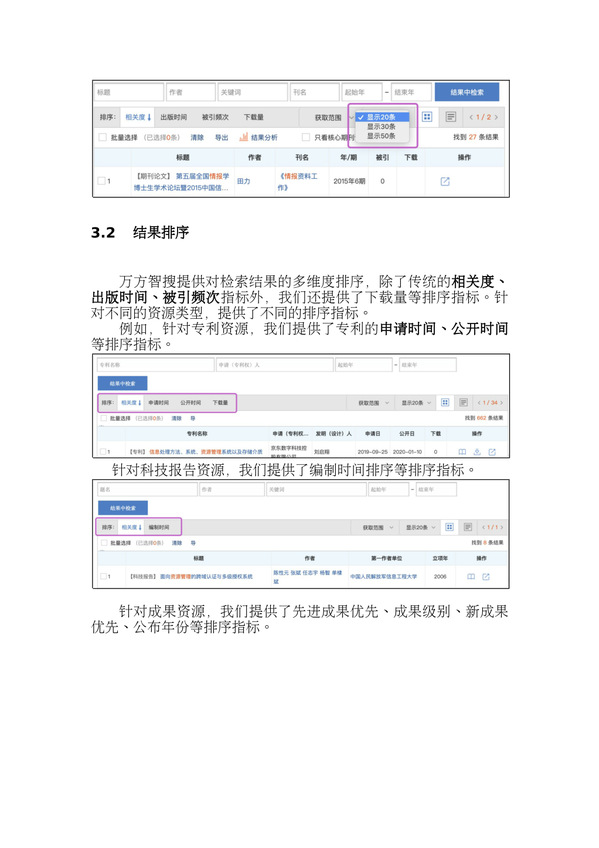The width and height of the screenshot is (599, 848).
Task: Click 关键词 input field in journal screenshot
Action: 252,92
